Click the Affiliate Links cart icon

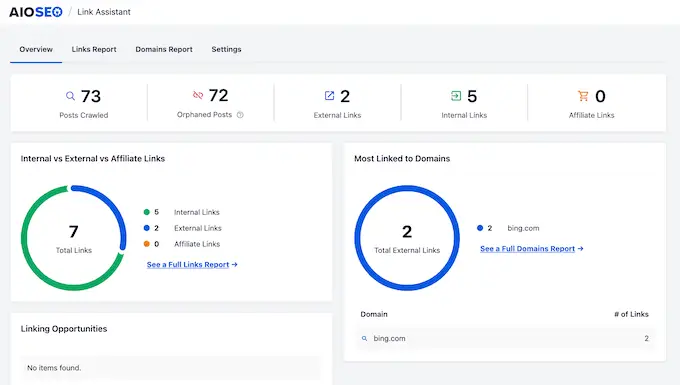click(583, 95)
